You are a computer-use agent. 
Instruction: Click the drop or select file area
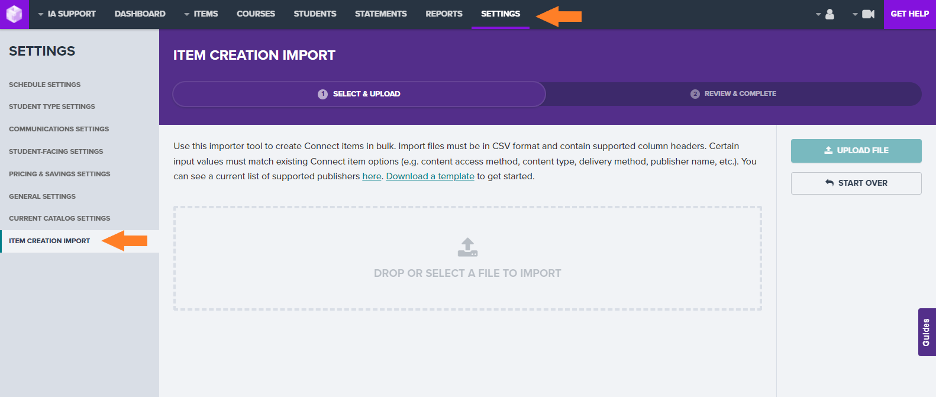coord(467,258)
